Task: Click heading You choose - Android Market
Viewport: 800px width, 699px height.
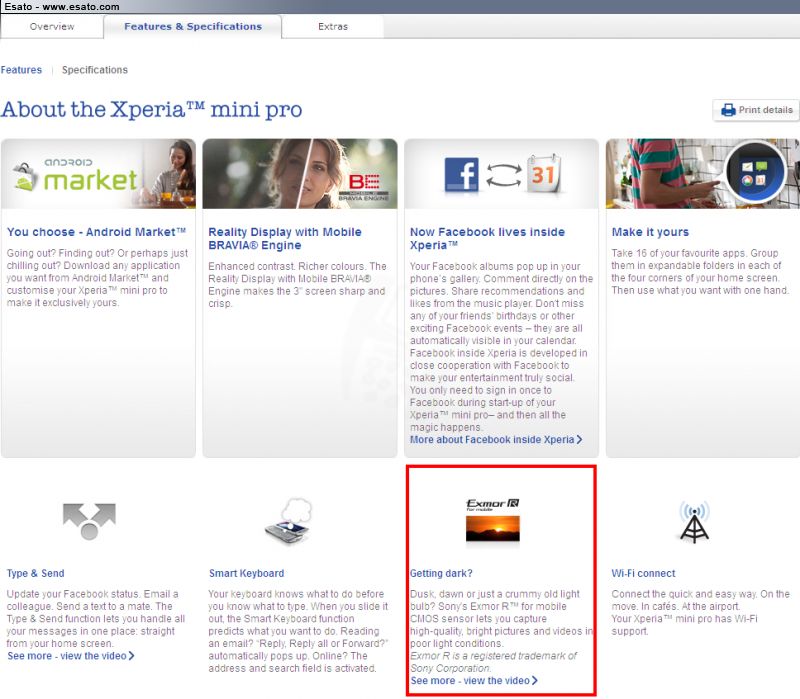Action: (96, 232)
